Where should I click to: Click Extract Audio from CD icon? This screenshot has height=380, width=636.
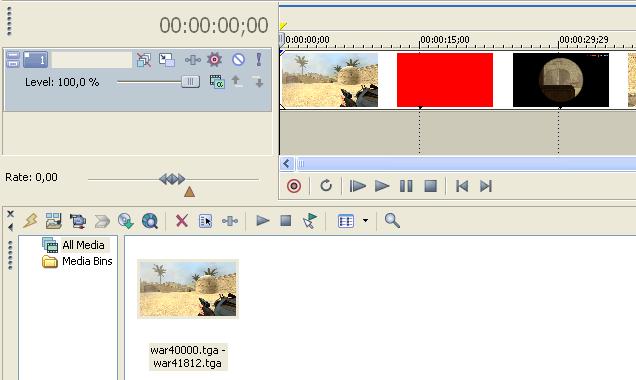click(x=126, y=221)
